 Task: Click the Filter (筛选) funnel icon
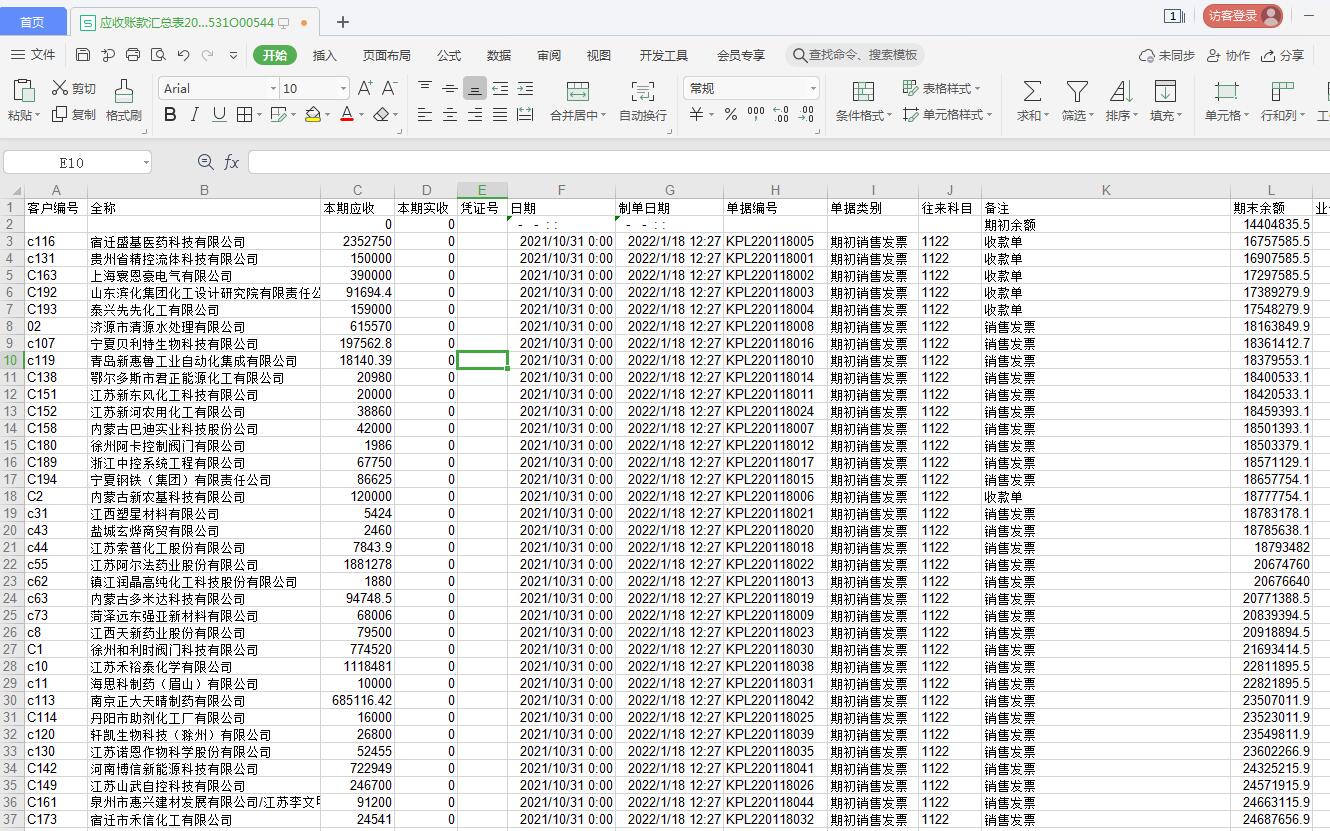click(1077, 92)
